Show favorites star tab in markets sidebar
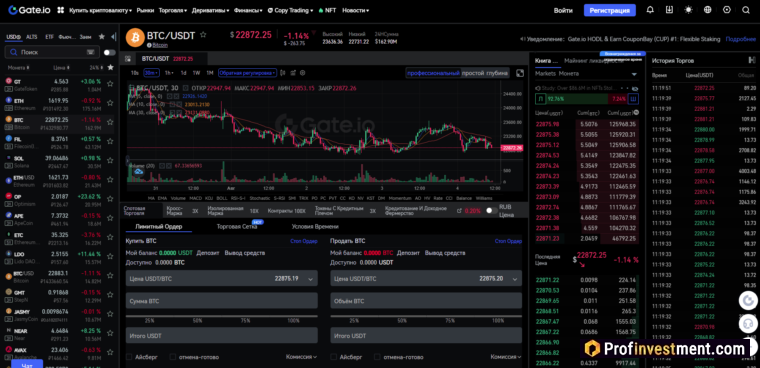 (101, 37)
